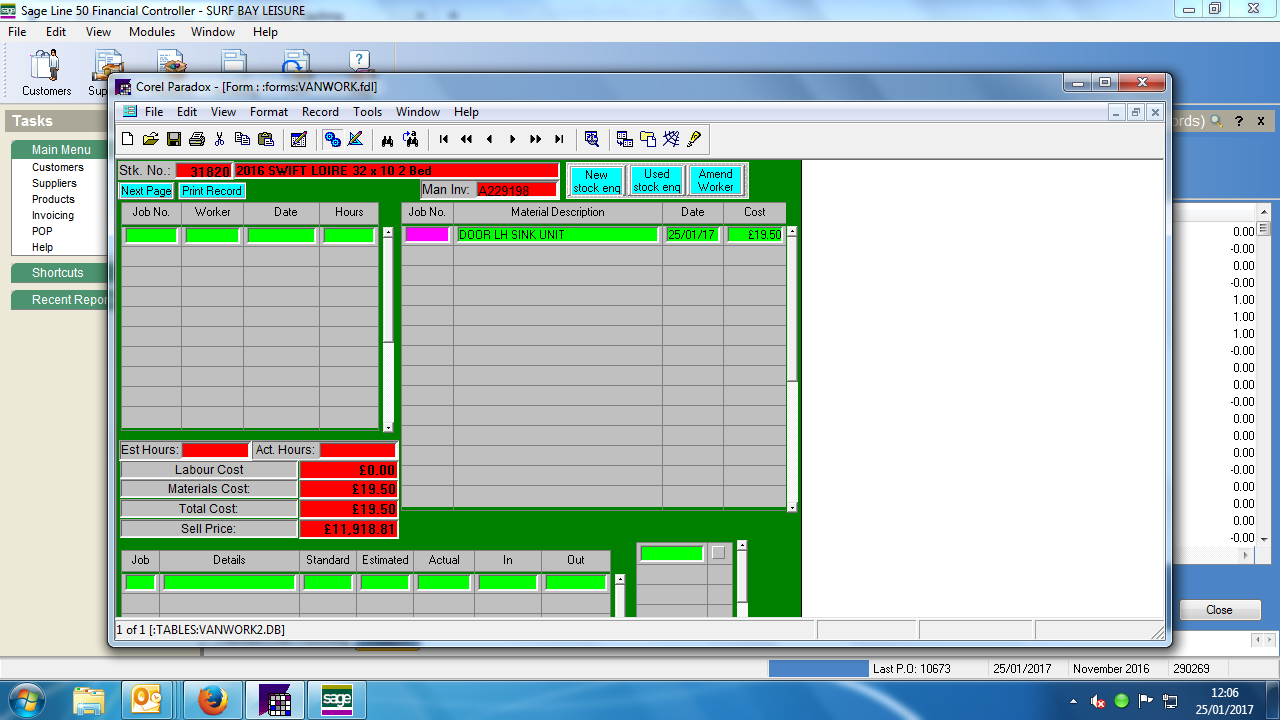
Task: Click the binoculars Locate Field Value icon
Action: [387, 139]
